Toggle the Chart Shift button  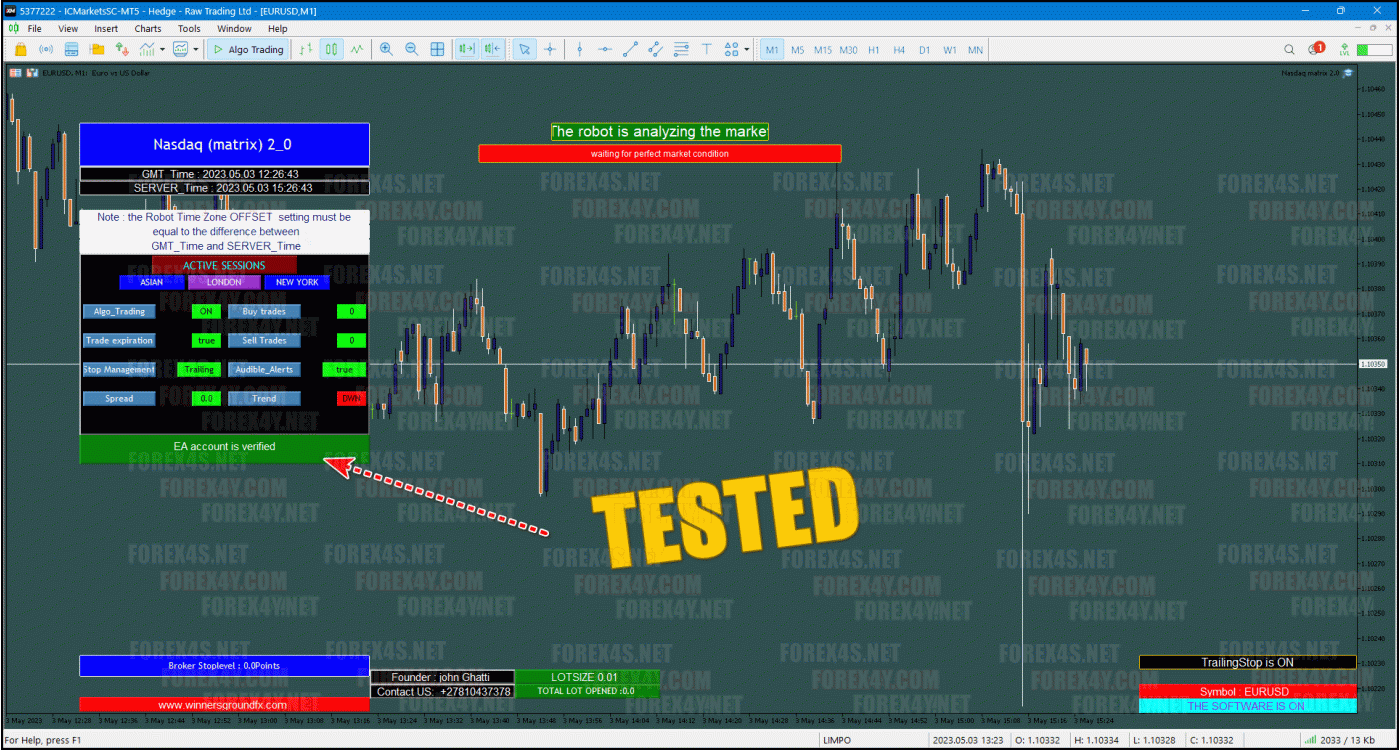pyautogui.click(x=489, y=49)
